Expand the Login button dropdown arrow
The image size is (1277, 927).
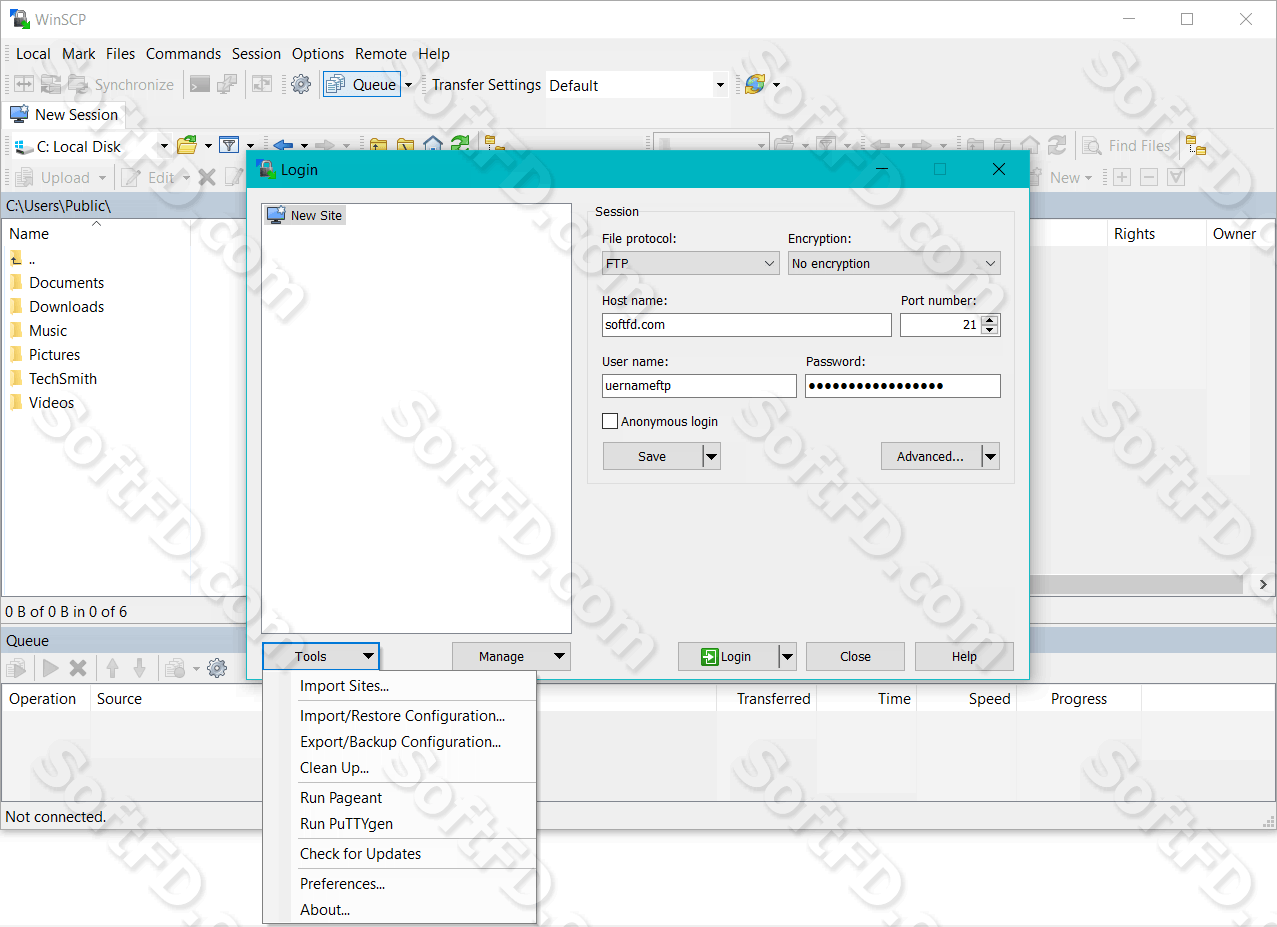pyautogui.click(x=787, y=657)
